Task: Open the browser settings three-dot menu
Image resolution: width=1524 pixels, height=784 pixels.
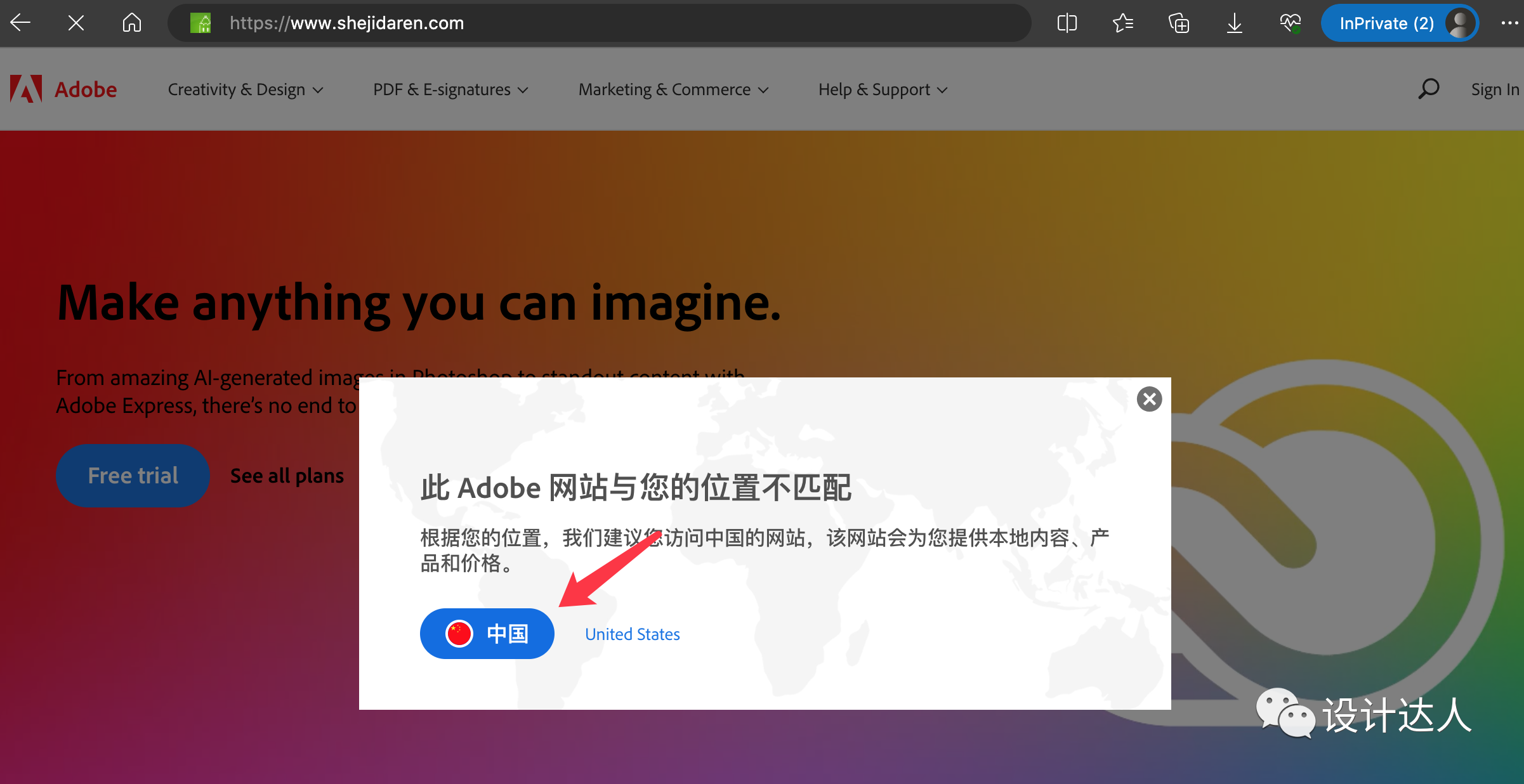Action: pos(1510,23)
